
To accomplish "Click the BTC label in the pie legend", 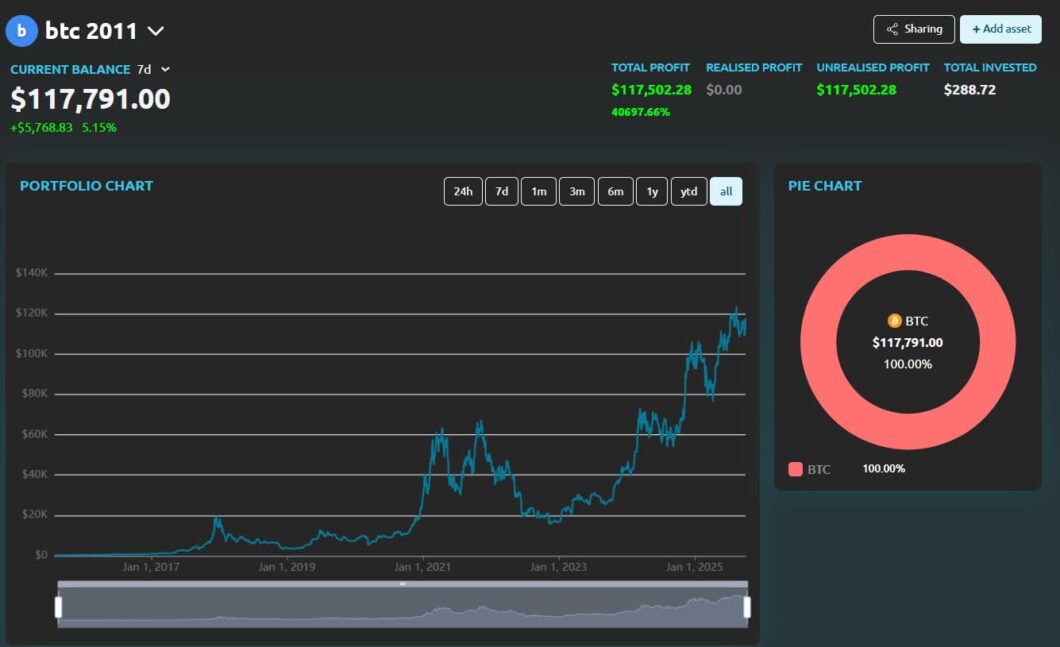I will click(x=819, y=469).
